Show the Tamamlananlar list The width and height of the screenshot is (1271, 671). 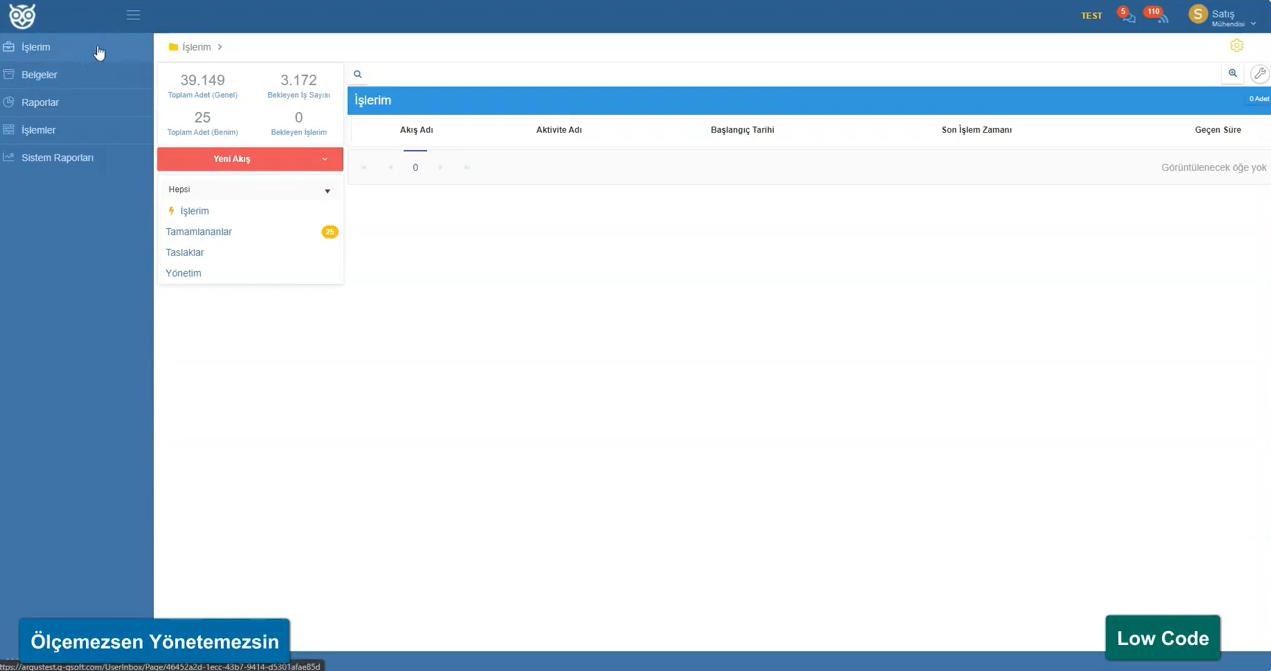pyautogui.click(x=199, y=232)
